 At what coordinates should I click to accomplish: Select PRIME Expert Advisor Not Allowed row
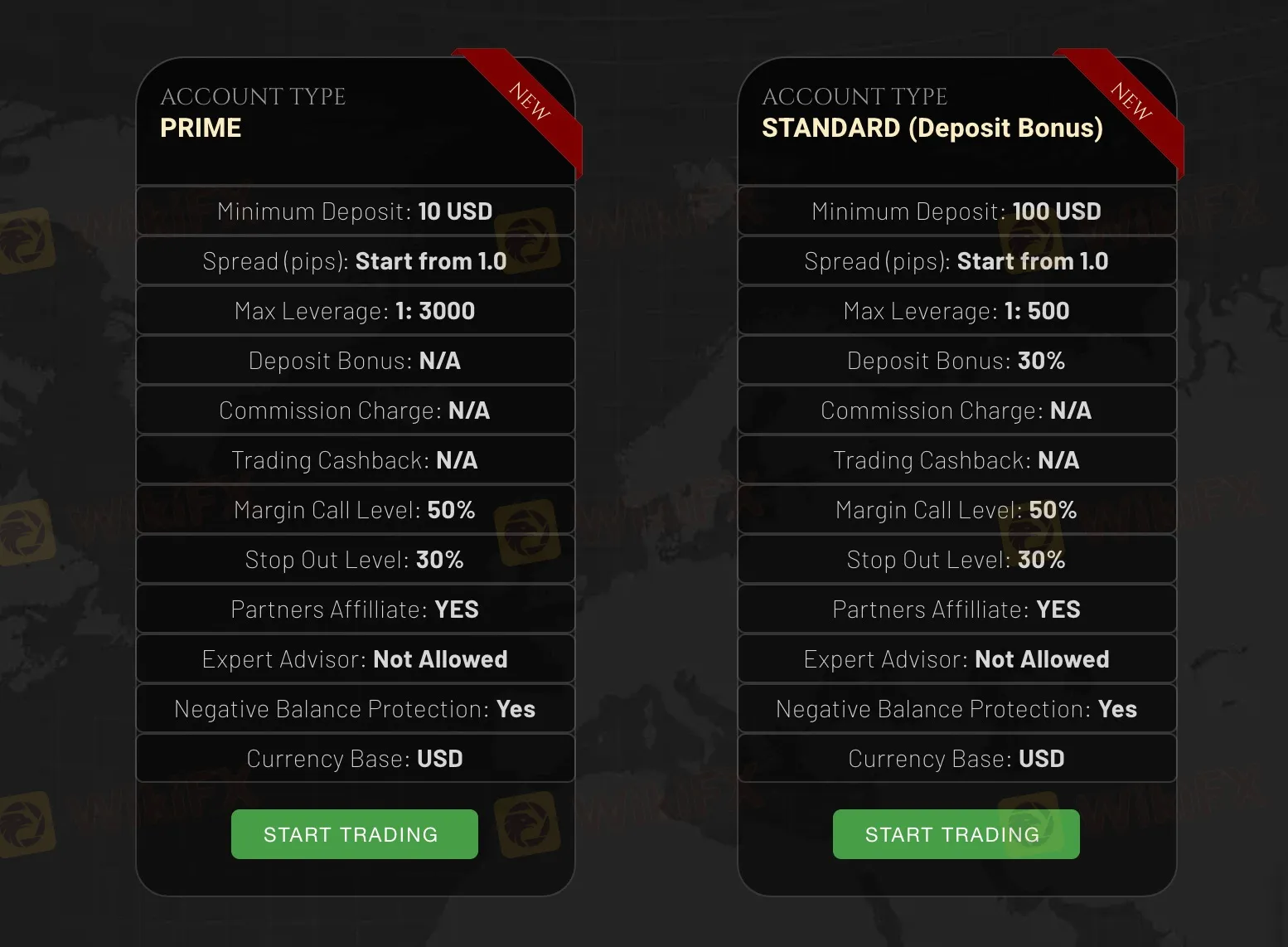click(x=356, y=658)
